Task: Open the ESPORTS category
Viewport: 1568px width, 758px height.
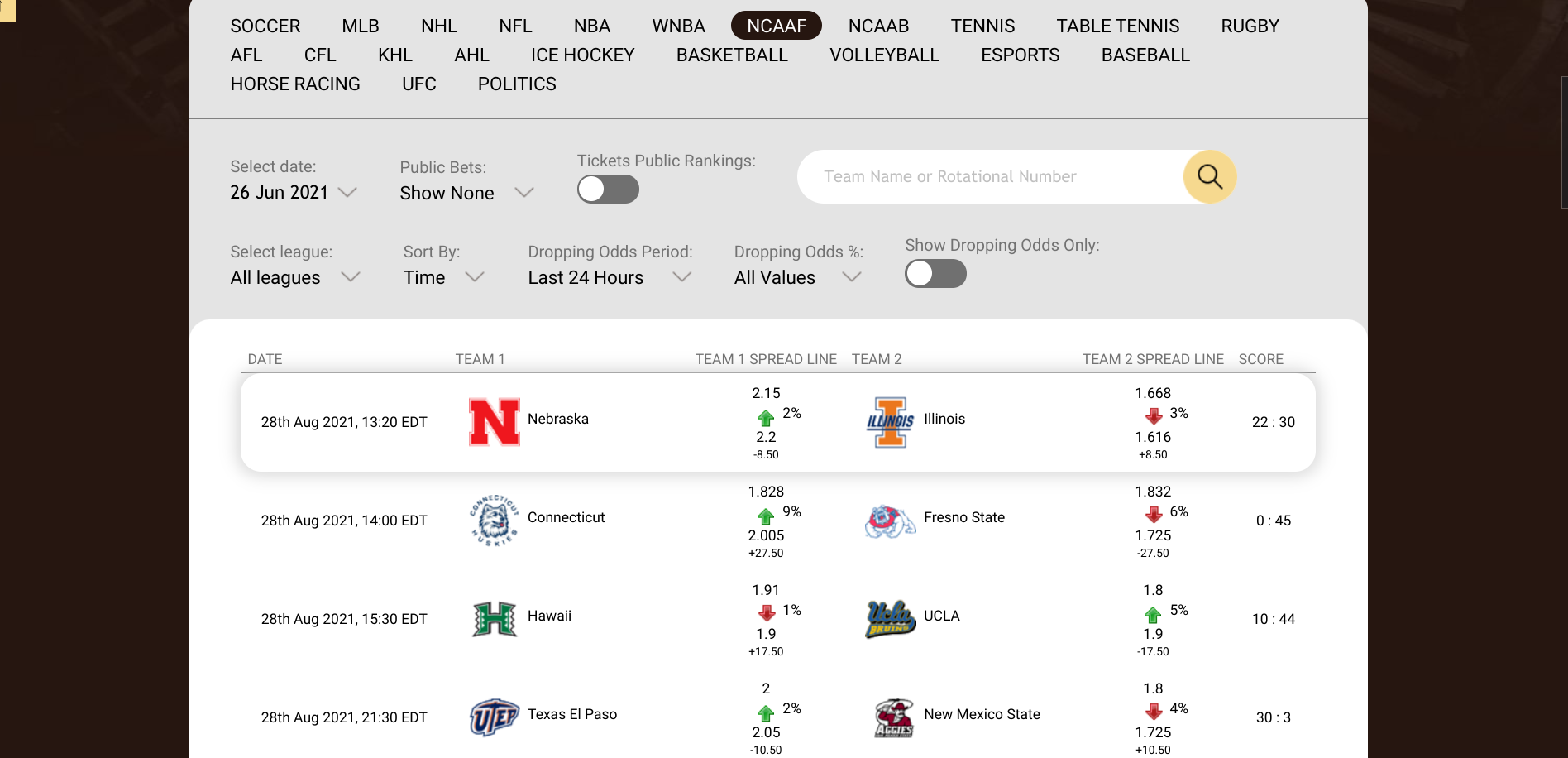Action: pyautogui.click(x=1020, y=55)
